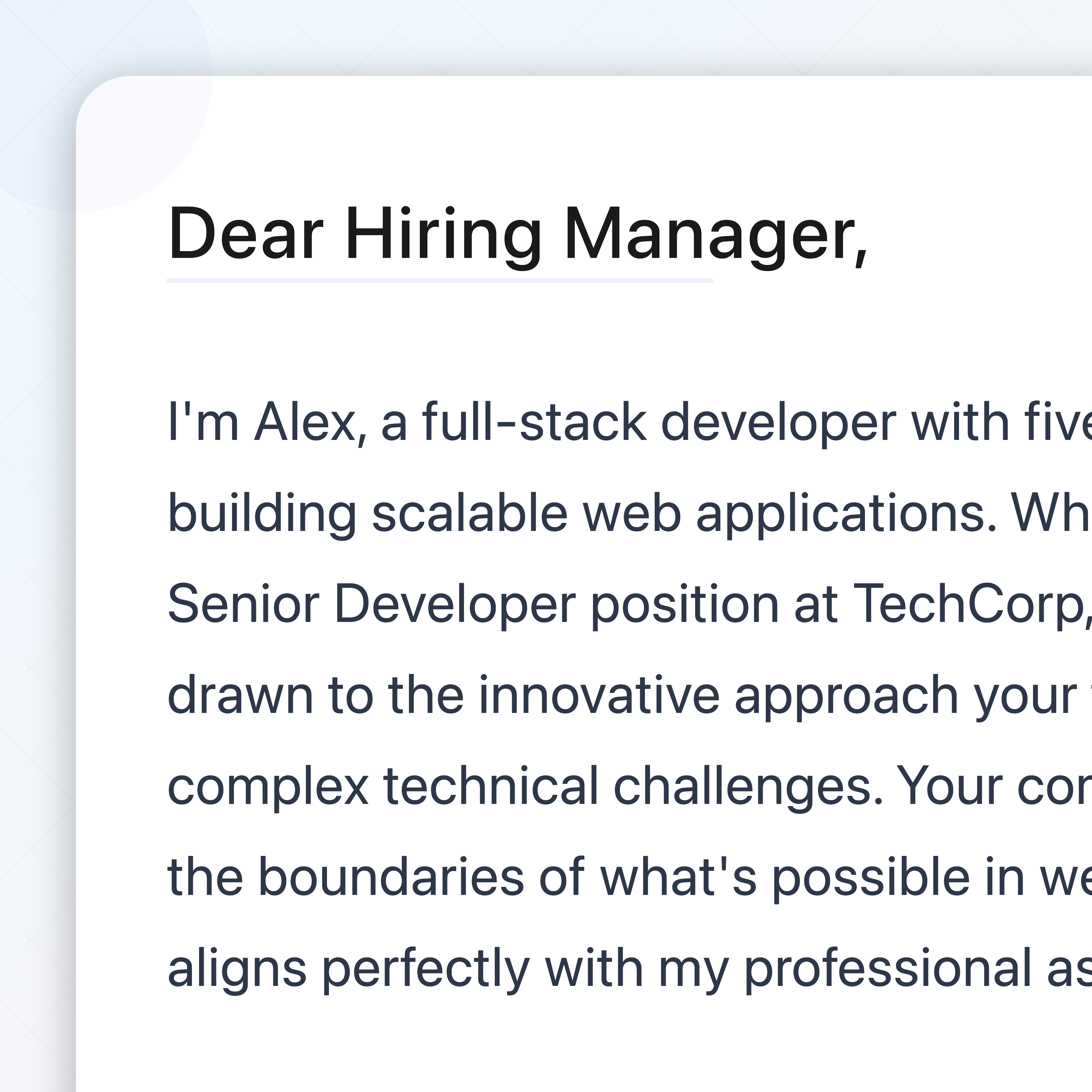Click the lavender underline beneath the heading
The image size is (1092, 1092).
click(x=439, y=280)
